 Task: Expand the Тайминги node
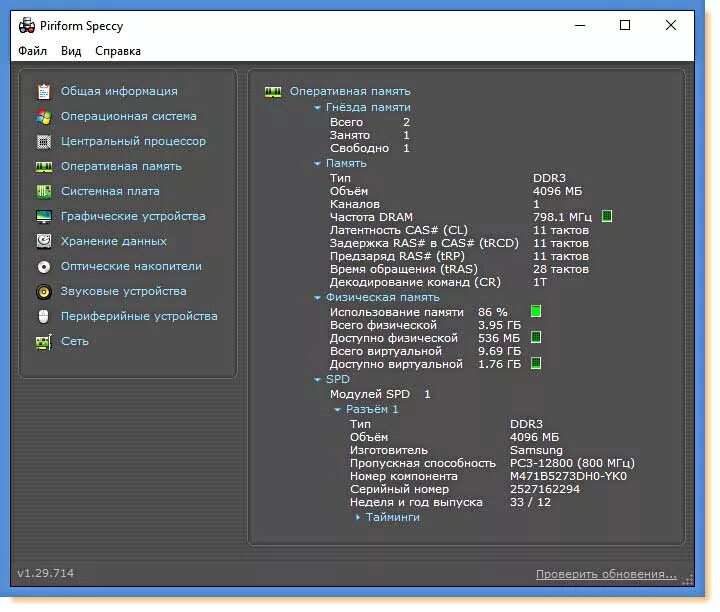click(358, 518)
